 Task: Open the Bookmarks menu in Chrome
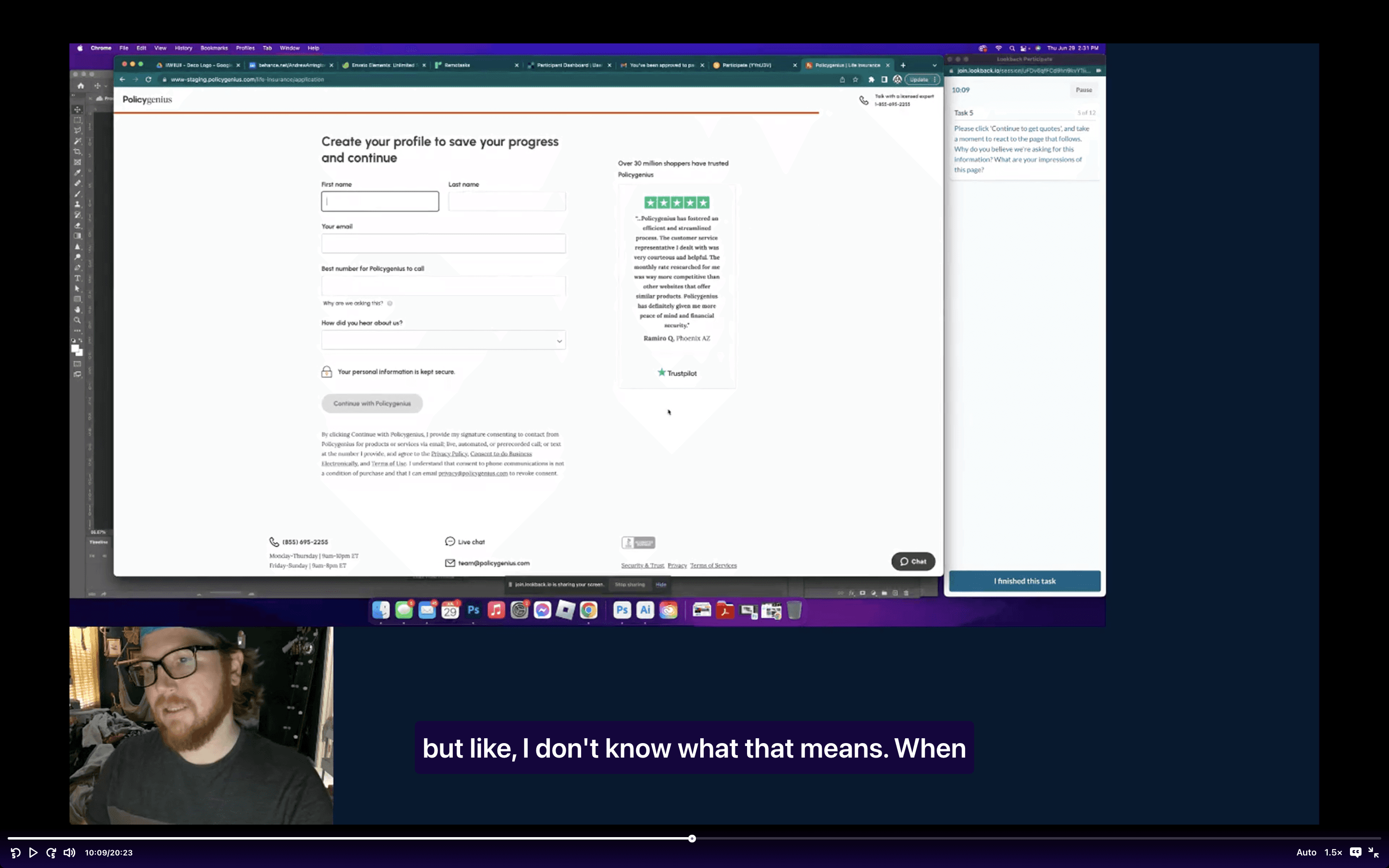(214, 48)
